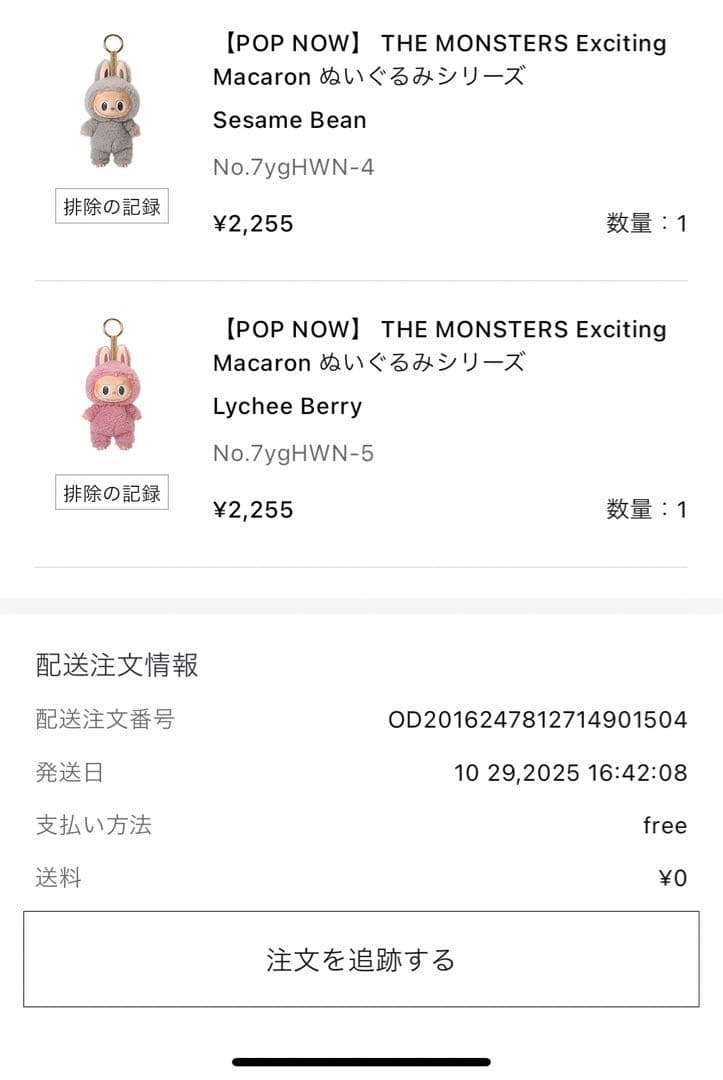Tap the ¥2,255 price of Lychee Berry
The image size is (723, 1080).
(253, 509)
